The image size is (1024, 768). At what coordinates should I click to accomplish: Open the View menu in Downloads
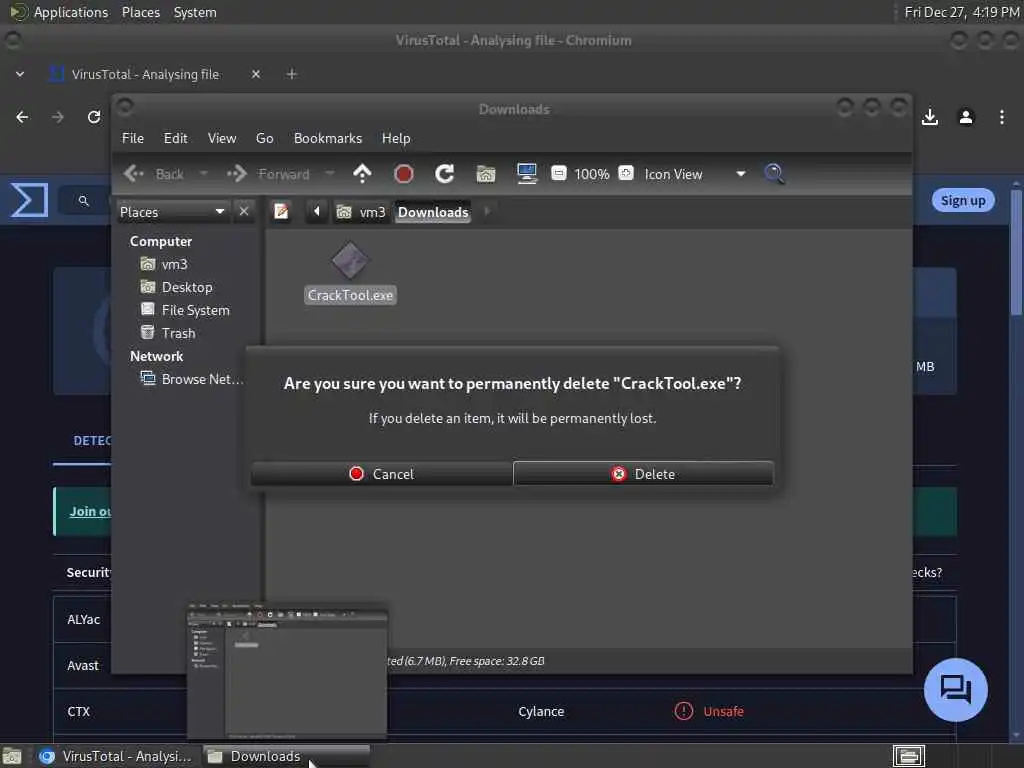[x=222, y=138]
